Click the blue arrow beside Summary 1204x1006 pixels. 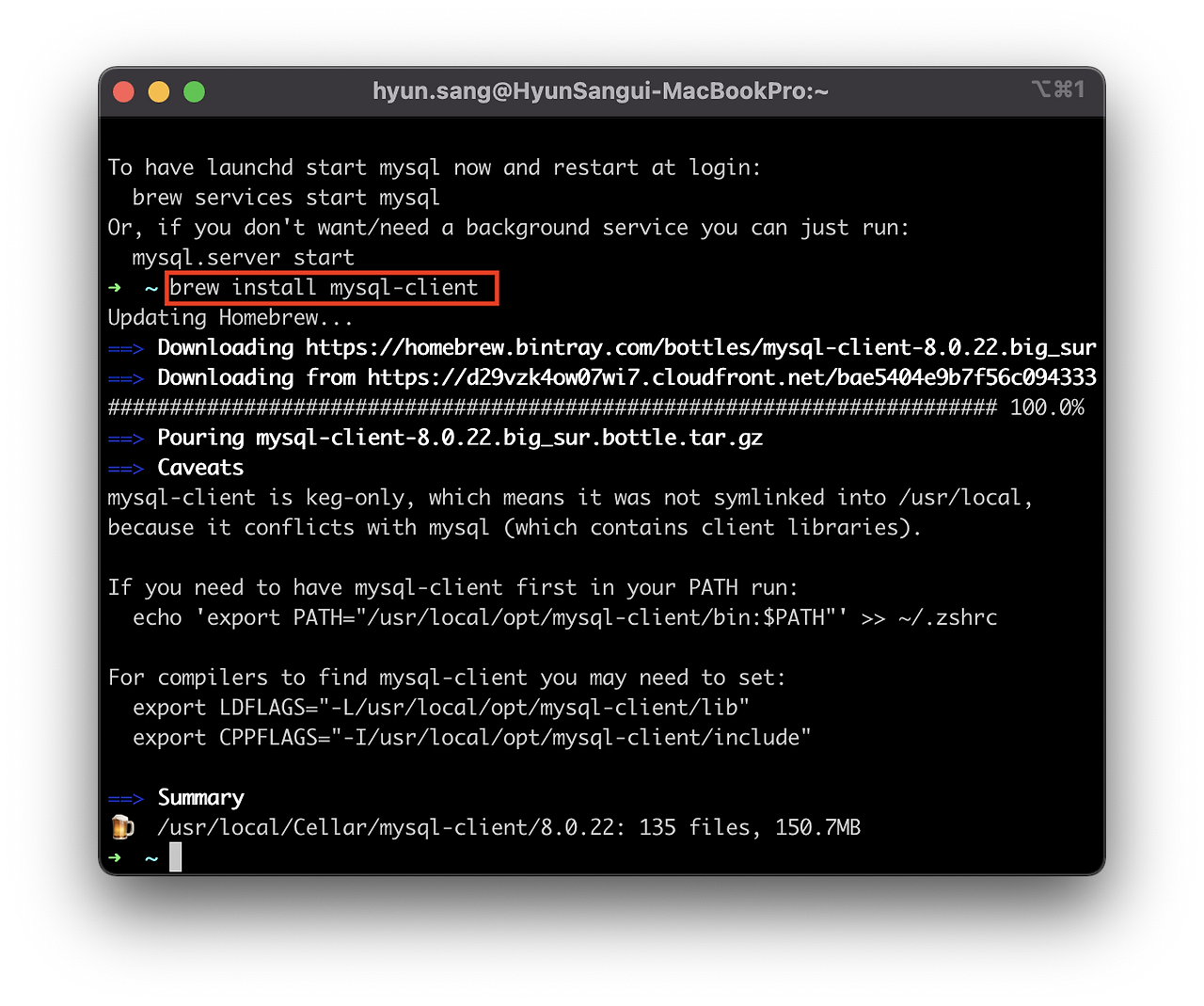126,799
